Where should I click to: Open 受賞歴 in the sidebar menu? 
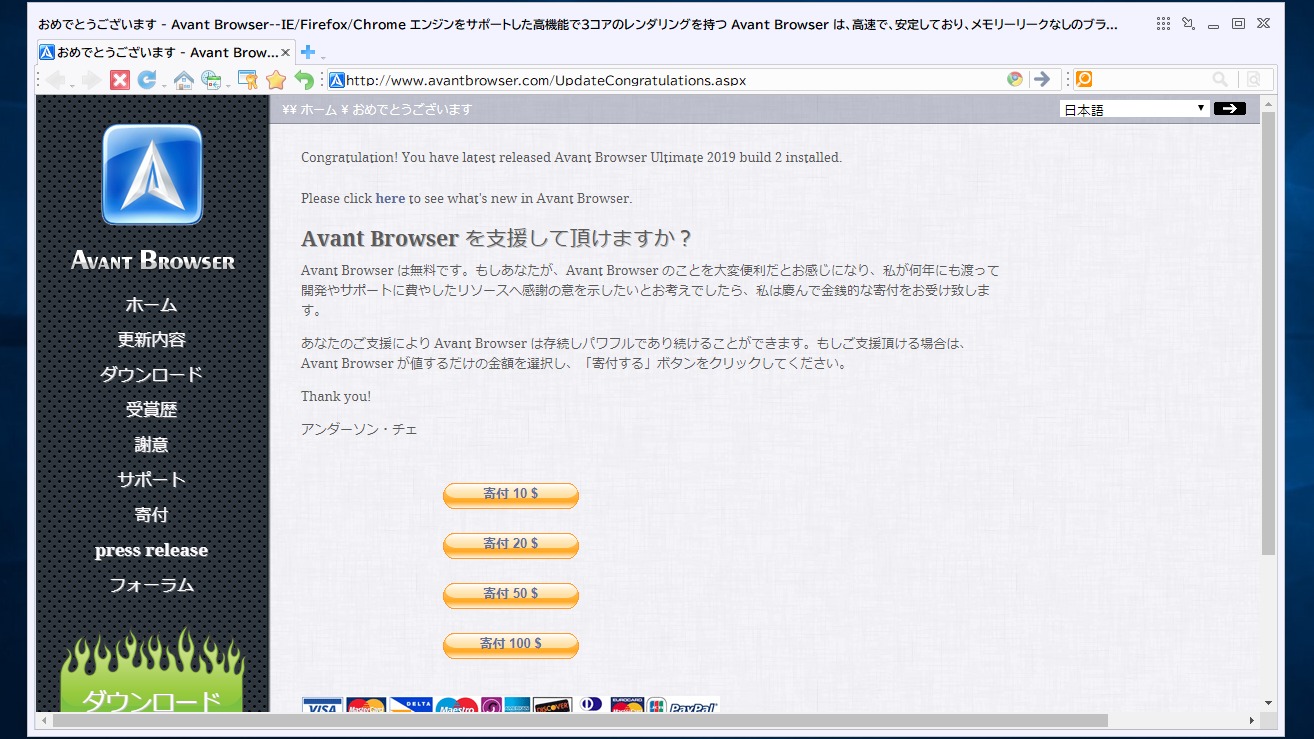pyautogui.click(x=151, y=410)
